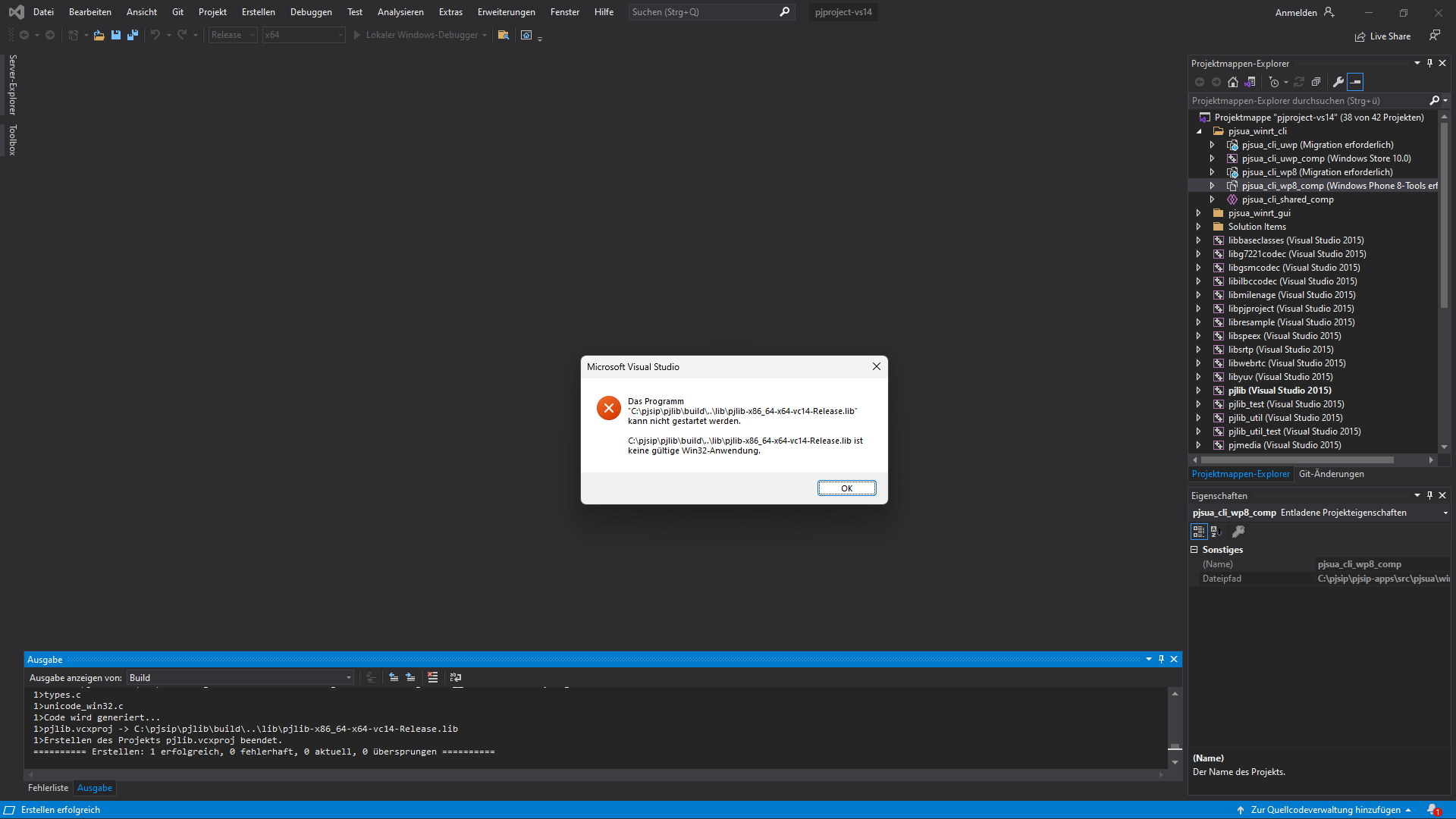Viewport: 1456px width, 819px height.
Task: Click OK in the error dialog
Action: 846,488
